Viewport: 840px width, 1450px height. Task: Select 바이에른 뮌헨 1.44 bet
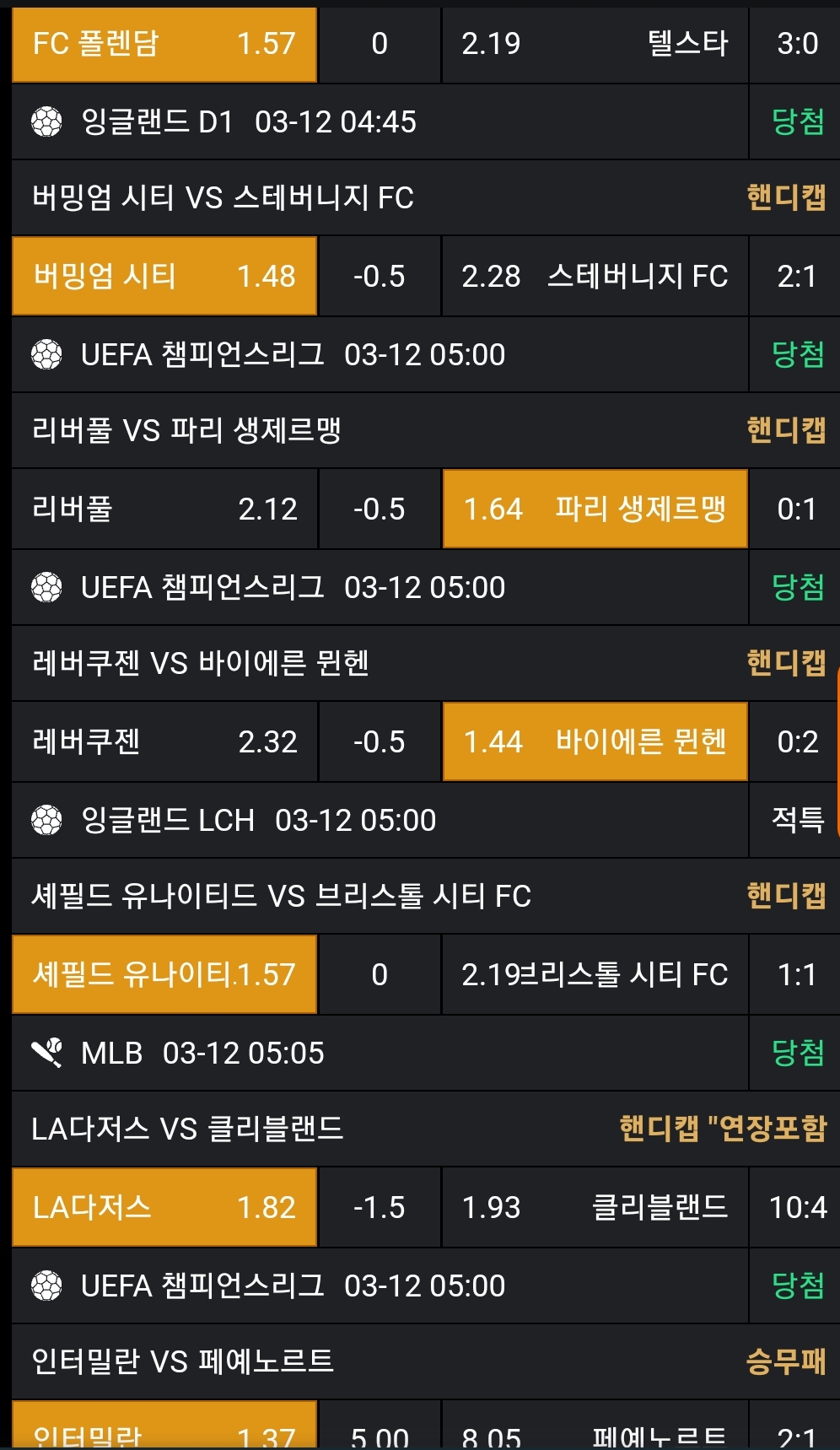[595, 741]
